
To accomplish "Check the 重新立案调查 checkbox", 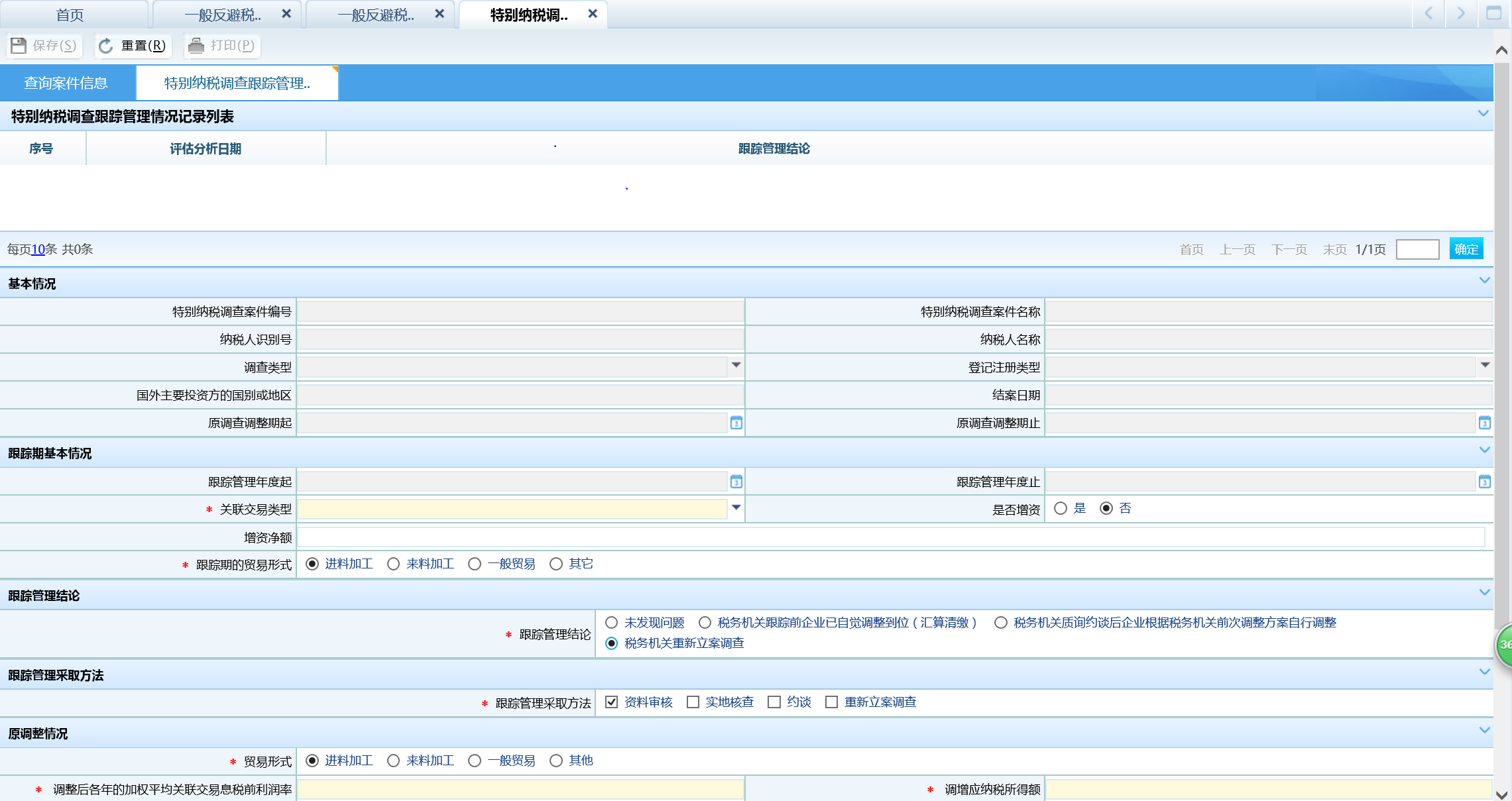I will pyautogui.click(x=831, y=702).
